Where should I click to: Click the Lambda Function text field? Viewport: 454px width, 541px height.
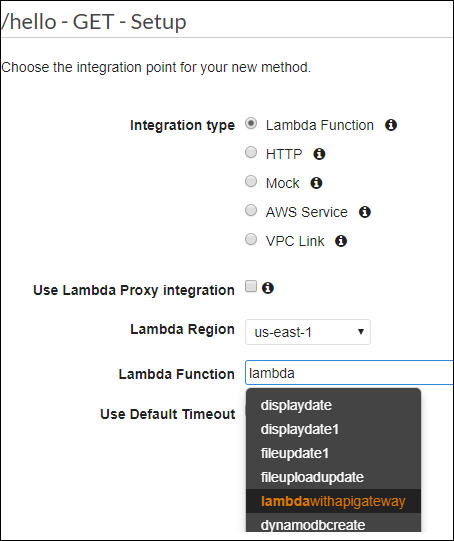pos(349,373)
